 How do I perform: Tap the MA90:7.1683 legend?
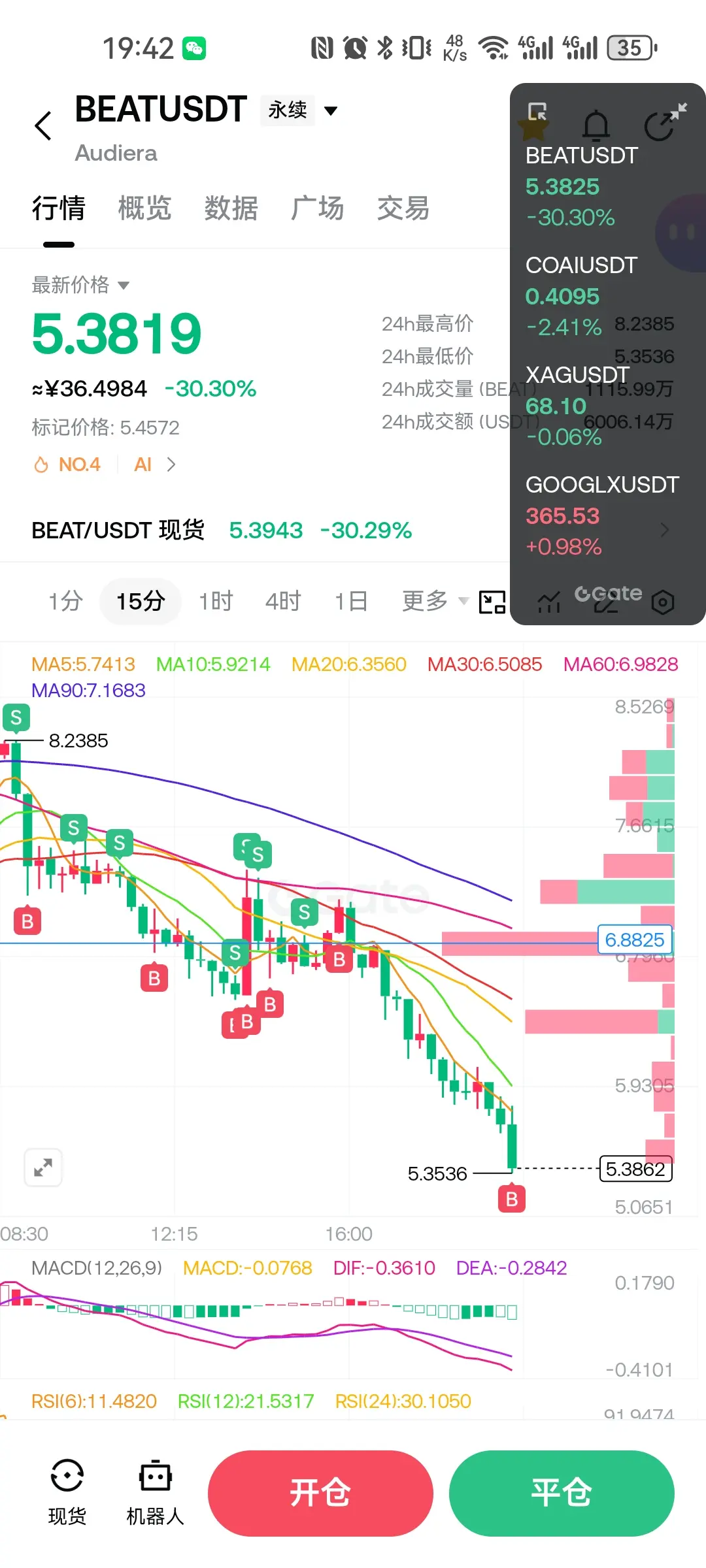[x=88, y=691]
